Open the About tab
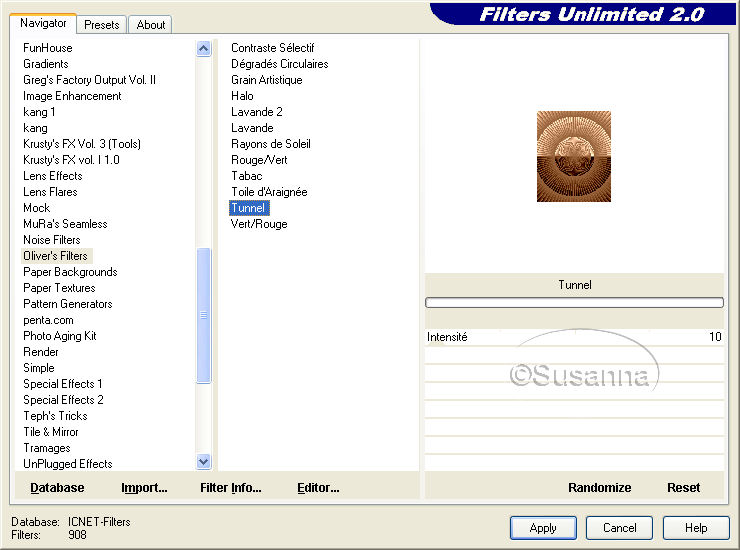This screenshot has height=550, width=740. 151,25
